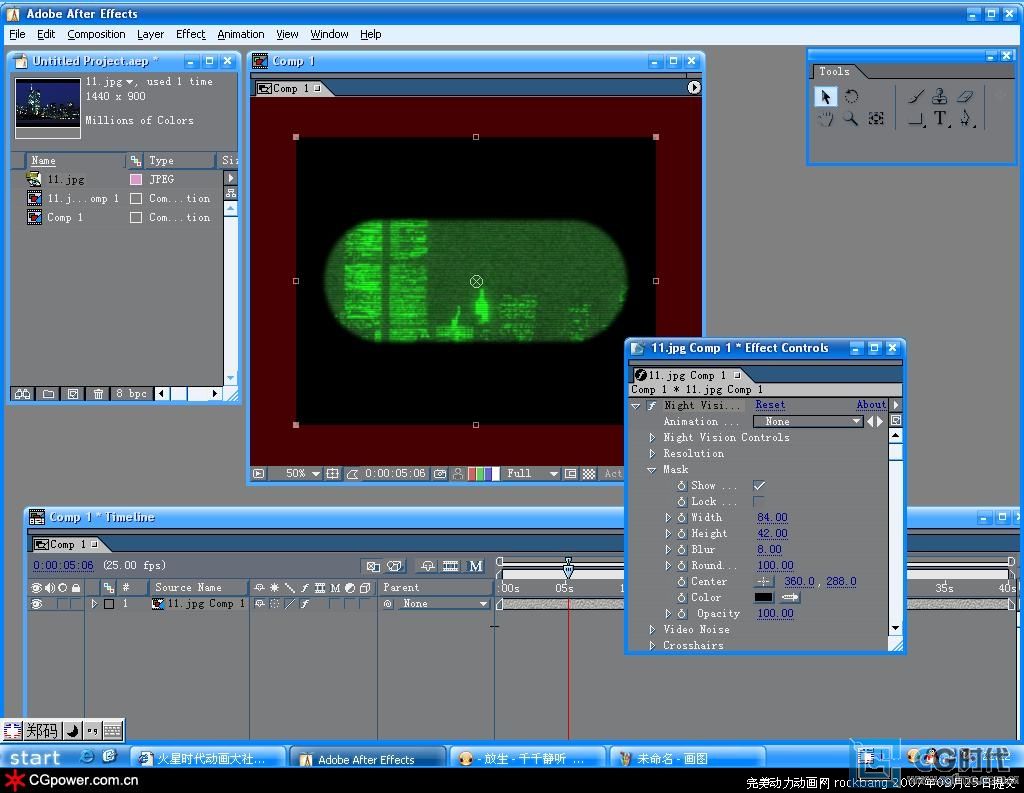Open the Effect menu
The image size is (1024, 793).
pyautogui.click(x=191, y=34)
